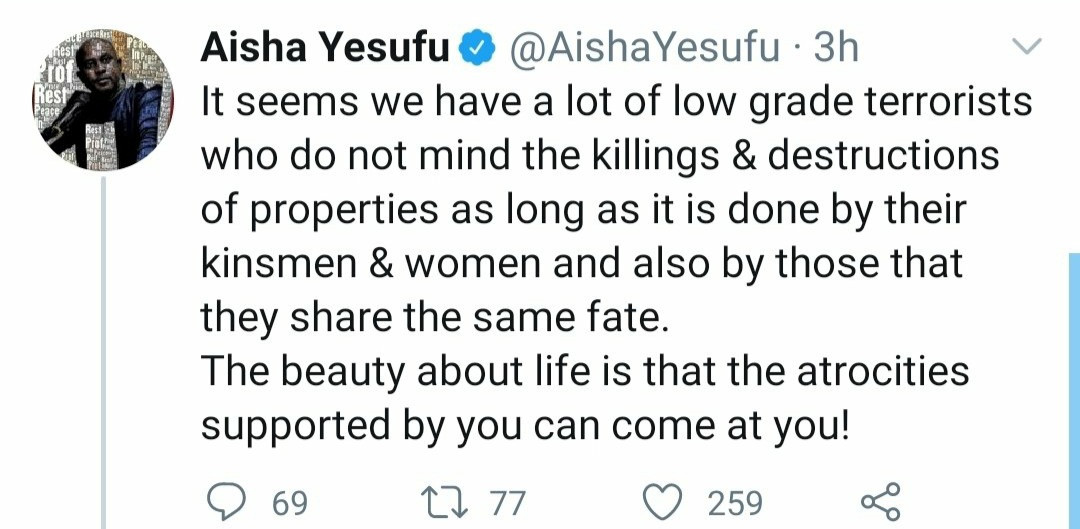Open the share icon options
The width and height of the screenshot is (1080, 529).
tap(880, 500)
